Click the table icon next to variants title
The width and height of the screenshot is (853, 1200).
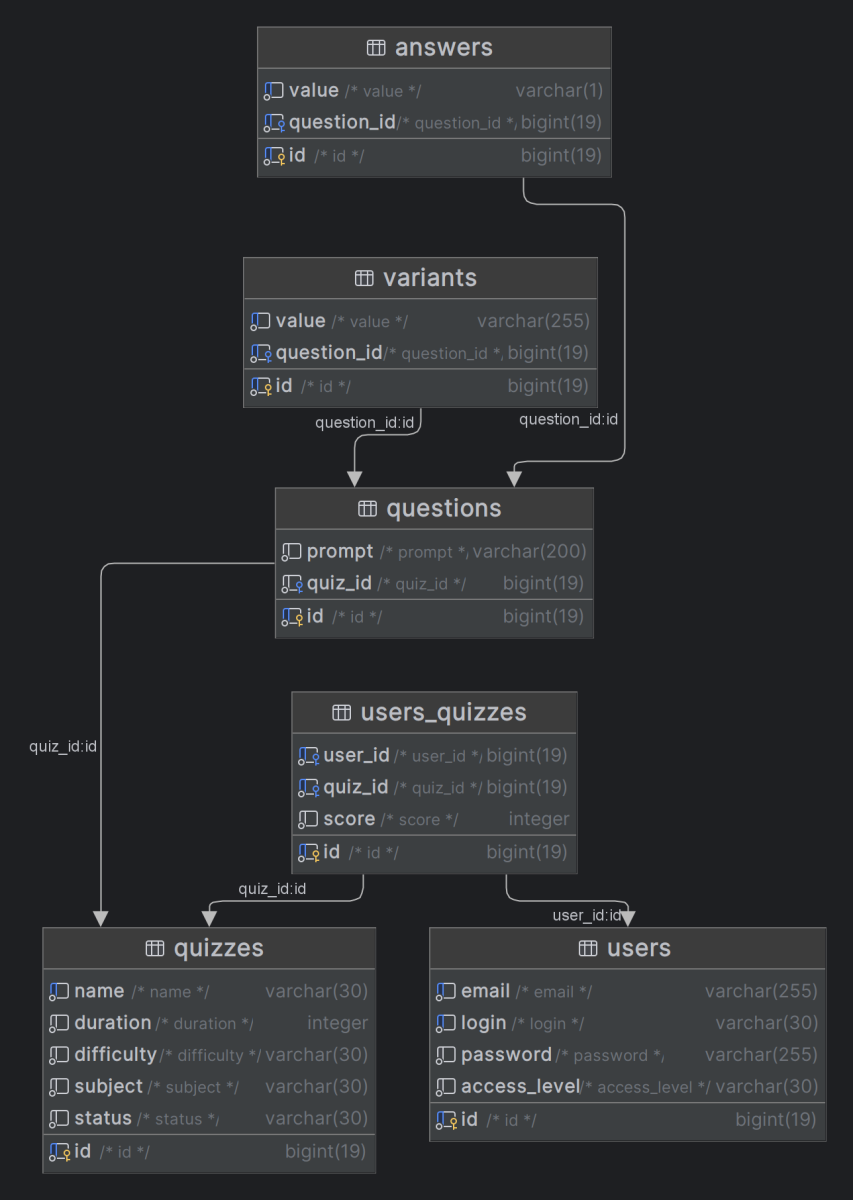point(364,278)
